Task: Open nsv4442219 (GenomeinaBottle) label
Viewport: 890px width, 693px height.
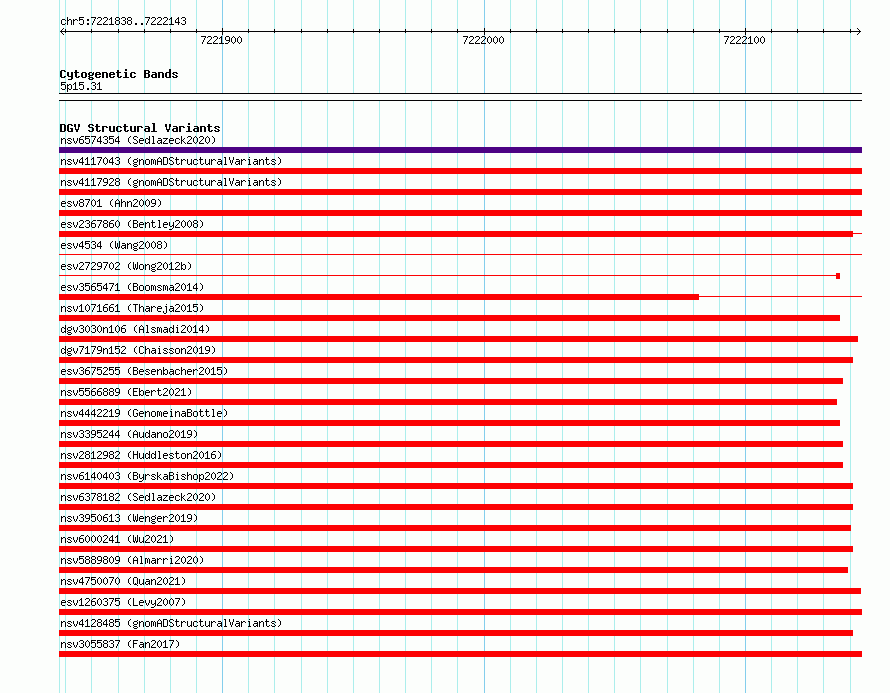Action: tap(144, 413)
